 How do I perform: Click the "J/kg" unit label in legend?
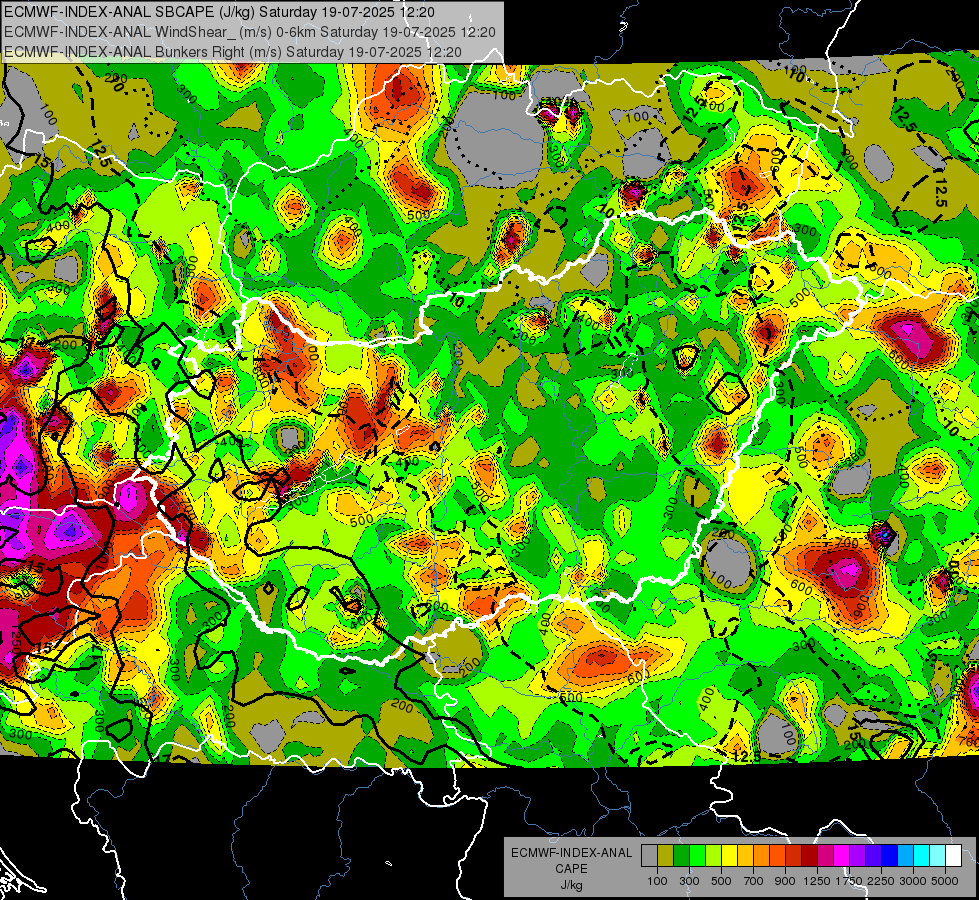click(571, 885)
